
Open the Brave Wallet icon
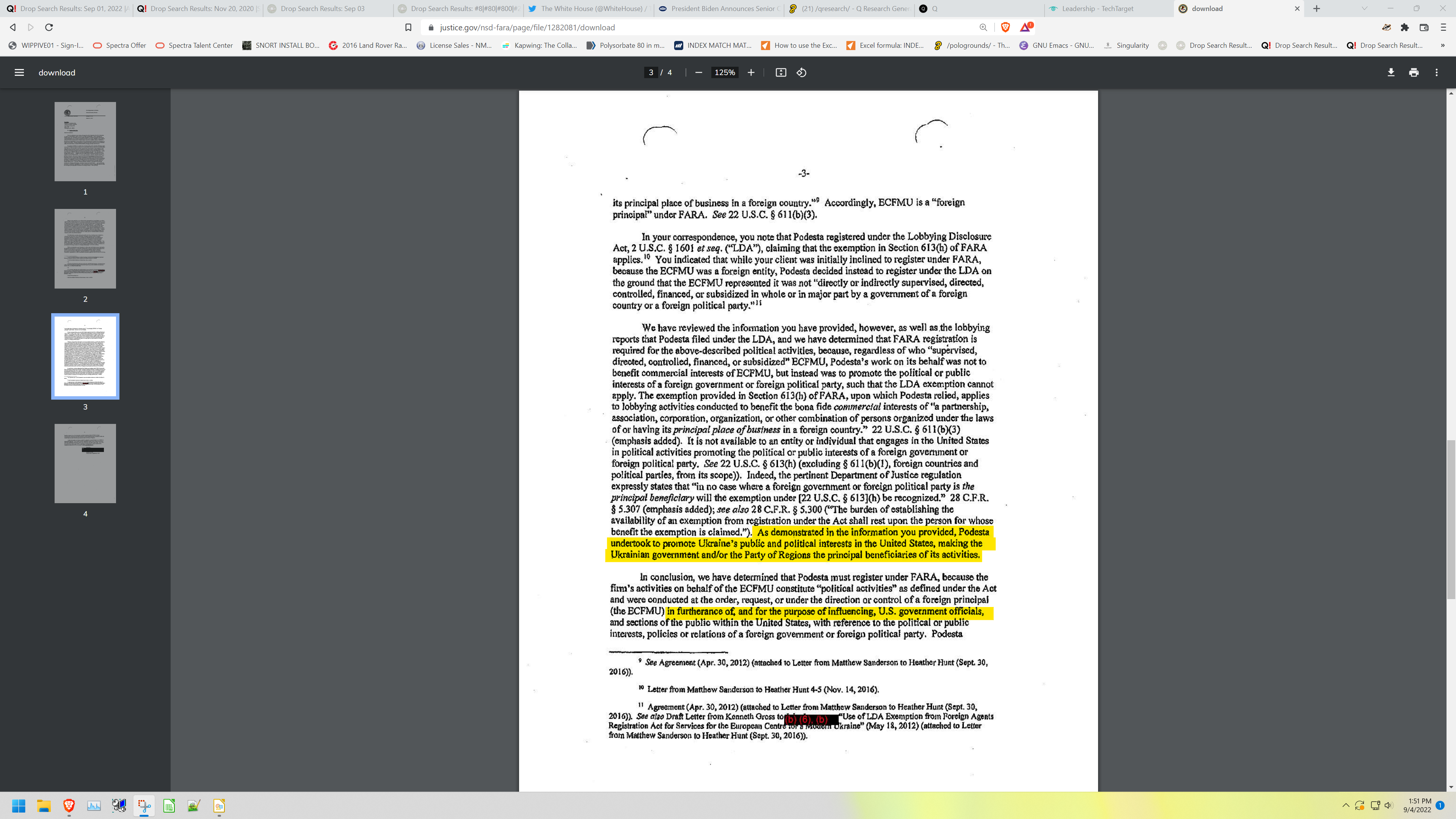[x=1424, y=27]
